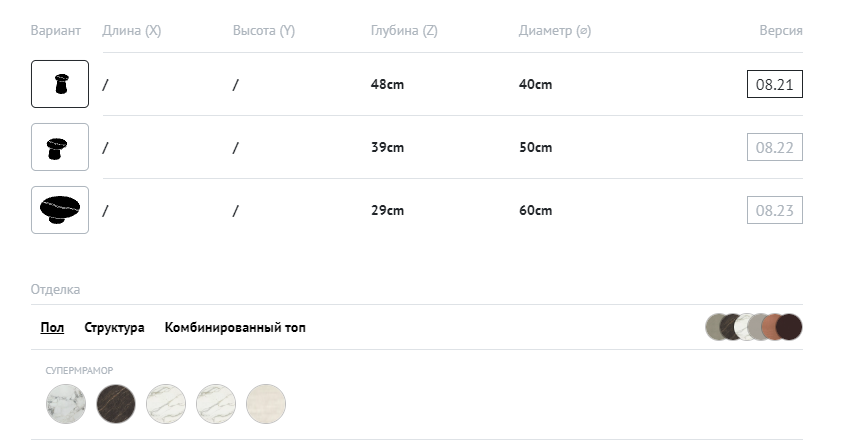Switch to the Комбинированный топ tab

click(235, 327)
